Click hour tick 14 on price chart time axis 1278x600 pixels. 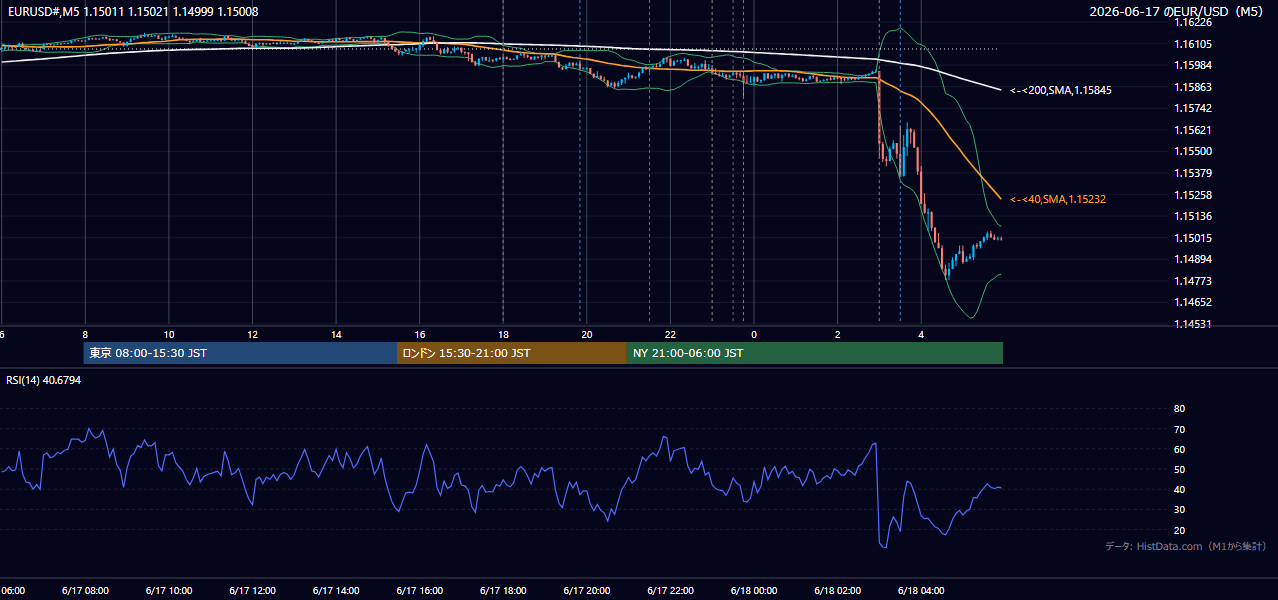pos(336,334)
